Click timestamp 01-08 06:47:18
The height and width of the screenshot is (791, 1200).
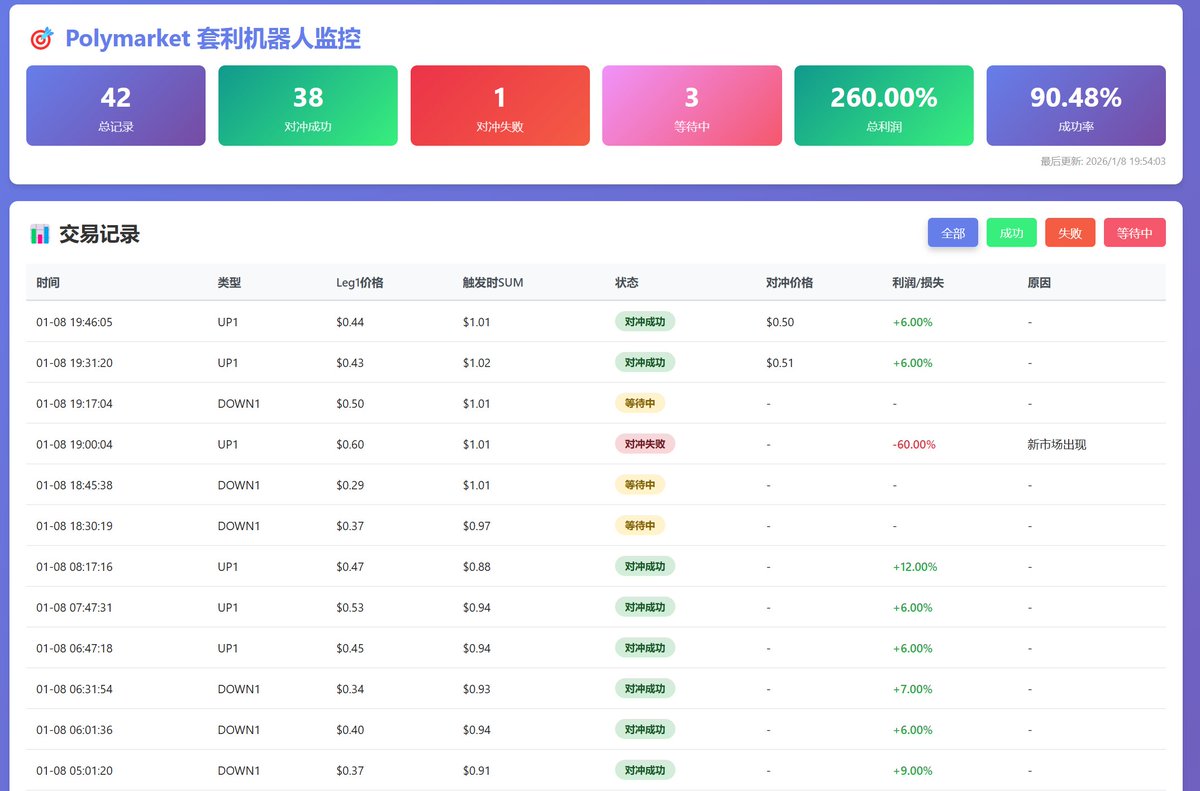coord(75,648)
